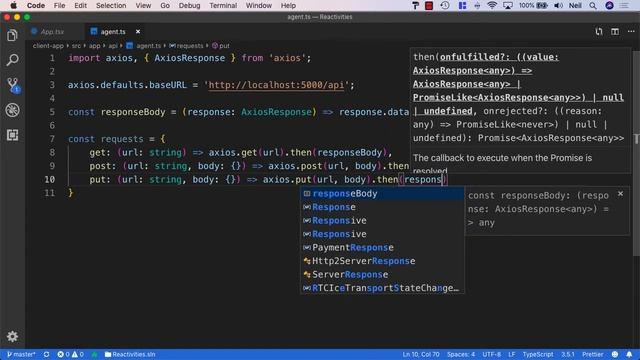Open the Help menu
This screenshot has height=360, width=640.
click(288, 5)
